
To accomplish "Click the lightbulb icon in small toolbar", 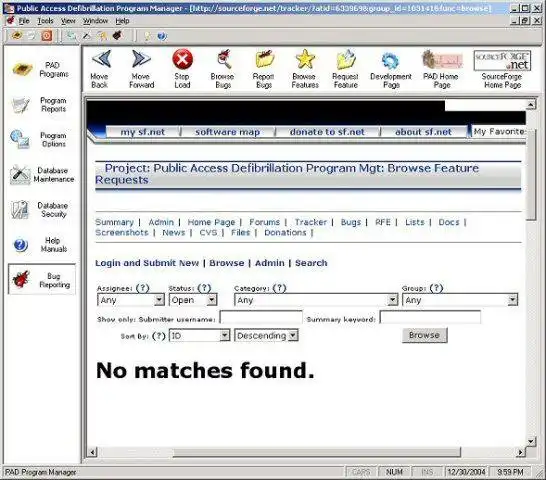I will point(147,36).
